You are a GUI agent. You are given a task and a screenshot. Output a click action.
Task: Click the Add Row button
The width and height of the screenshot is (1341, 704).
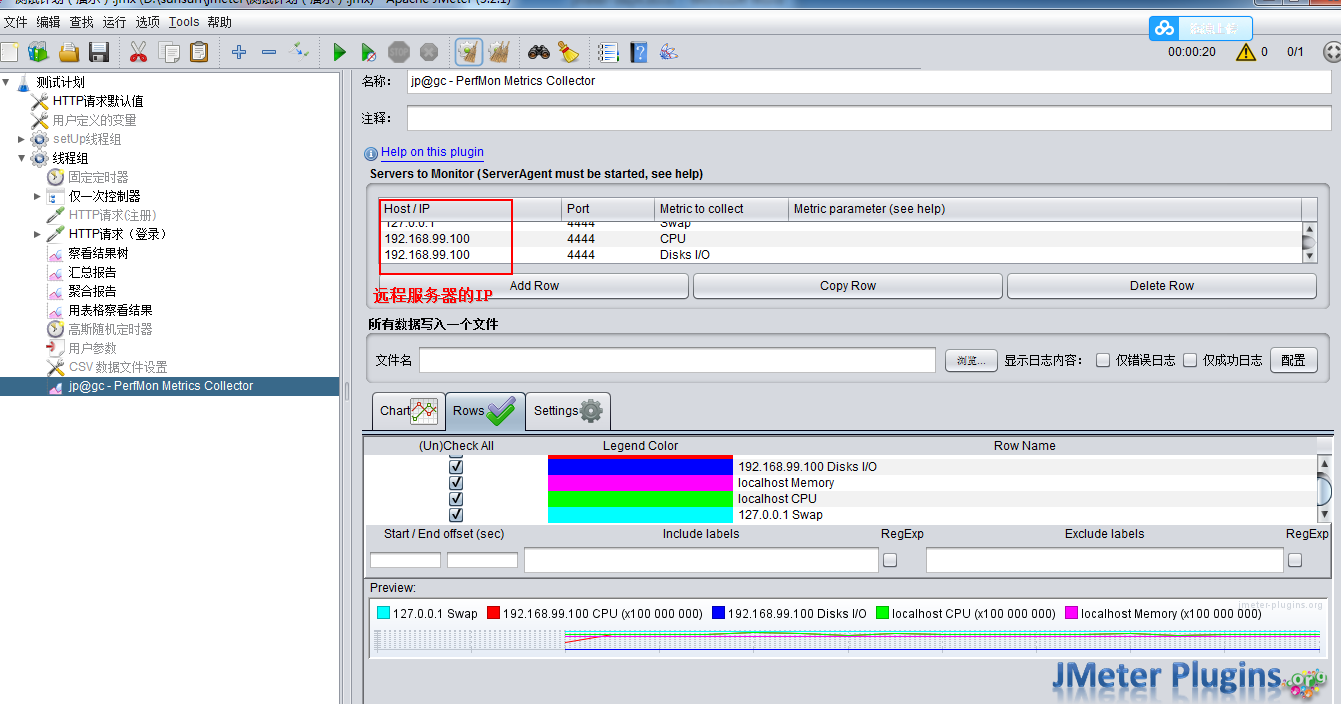pyautogui.click(x=533, y=286)
